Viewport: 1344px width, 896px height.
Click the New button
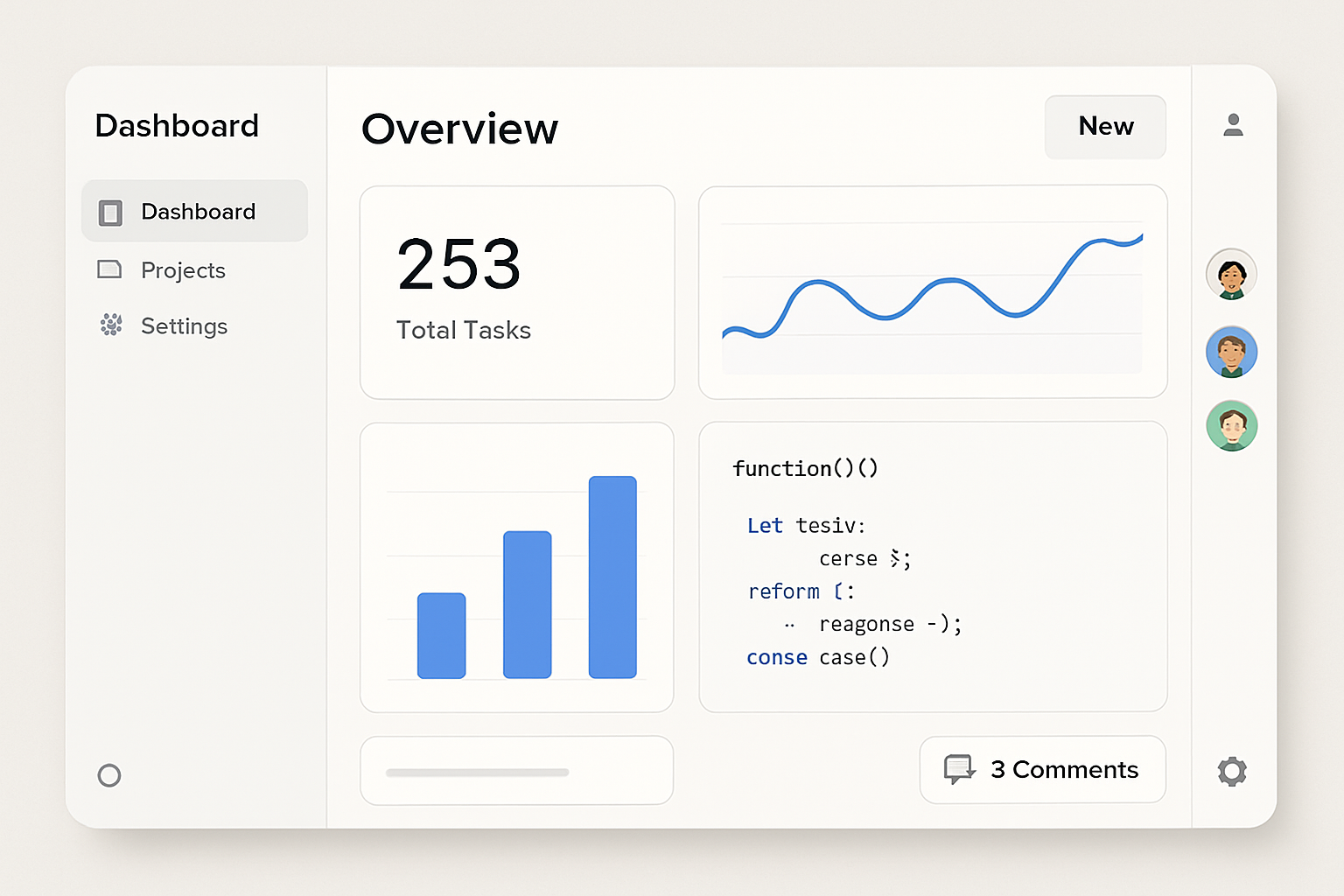point(1105,127)
